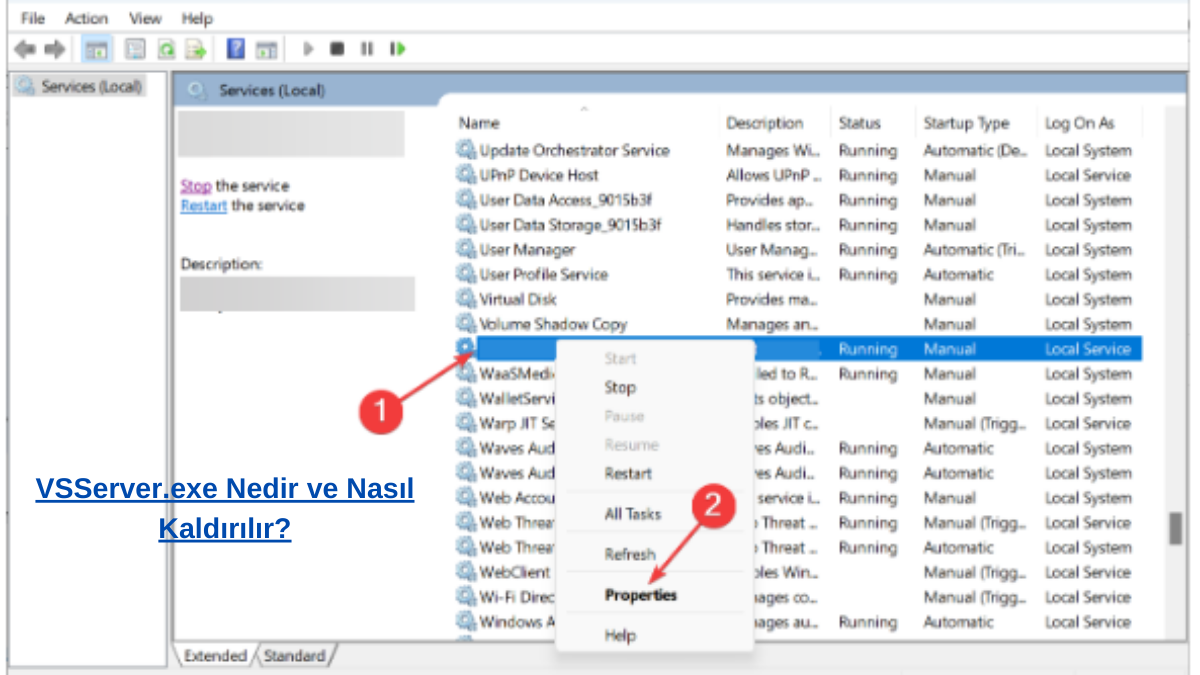The height and width of the screenshot is (675, 1200).
Task: Expand All Tasks submenu entry
Action: pos(632,514)
